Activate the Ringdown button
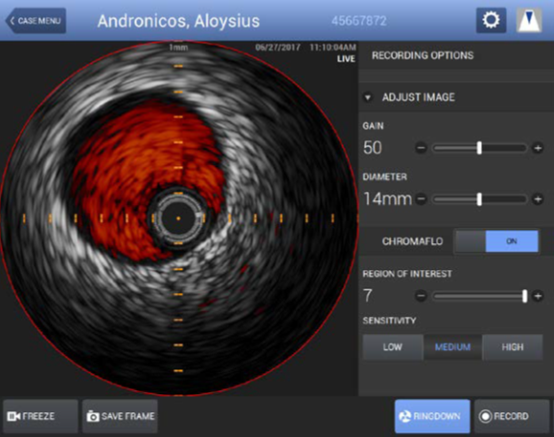Viewport: 554px width, 437px height. (432, 416)
